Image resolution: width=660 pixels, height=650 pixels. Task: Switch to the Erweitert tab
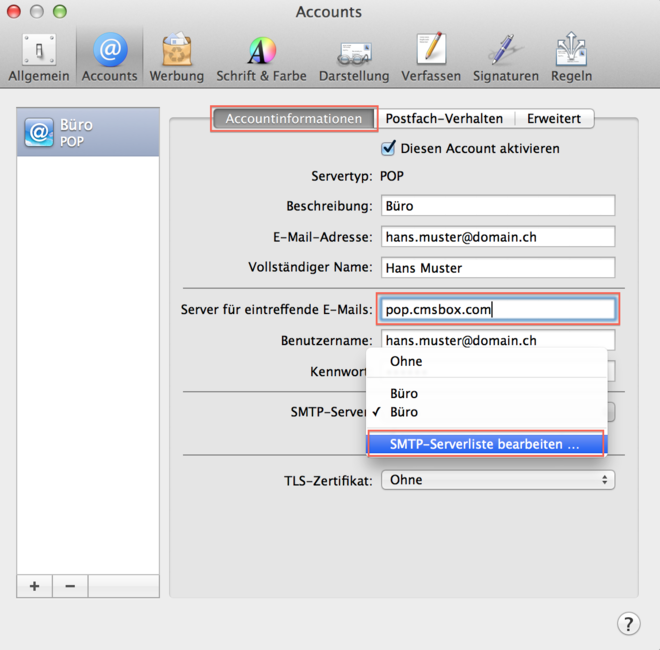click(x=555, y=118)
